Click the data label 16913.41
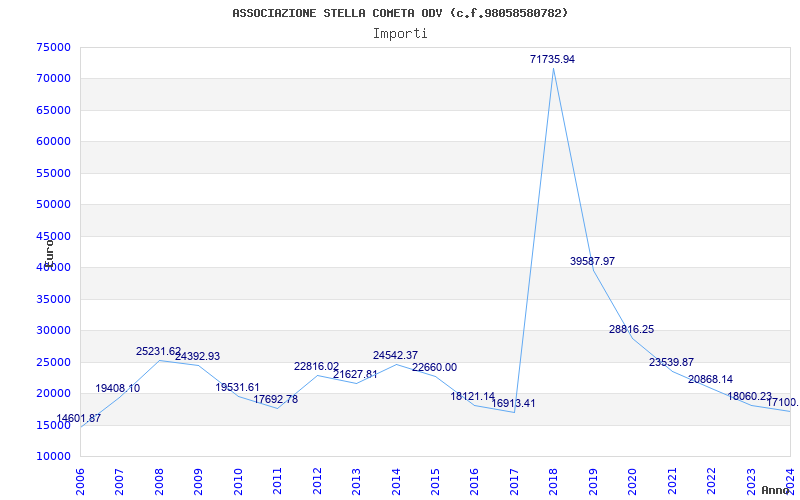 click(513, 404)
